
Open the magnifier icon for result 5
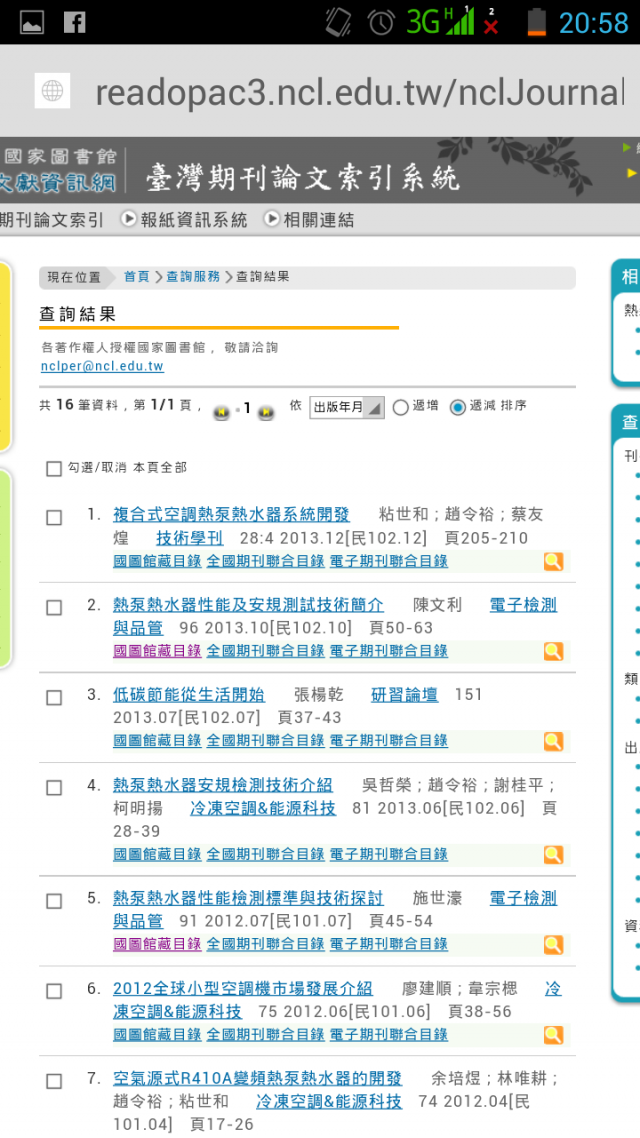(x=553, y=944)
